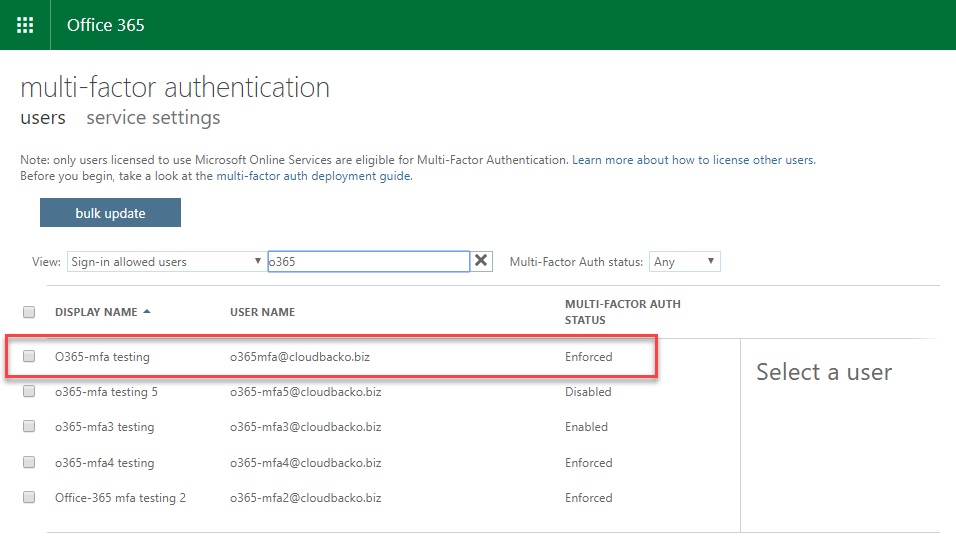This screenshot has width=956, height=537.
Task: Click the Disabled status of o365-mfa5
Action: pyautogui.click(x=588, y=392)
